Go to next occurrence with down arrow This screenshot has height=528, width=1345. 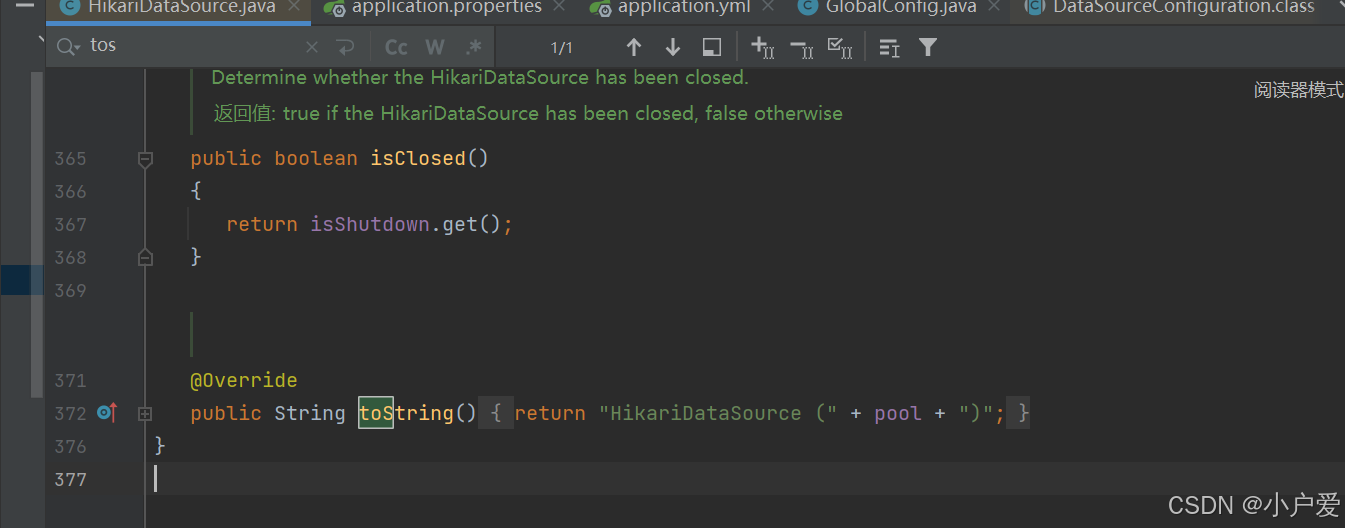point(673,47)
